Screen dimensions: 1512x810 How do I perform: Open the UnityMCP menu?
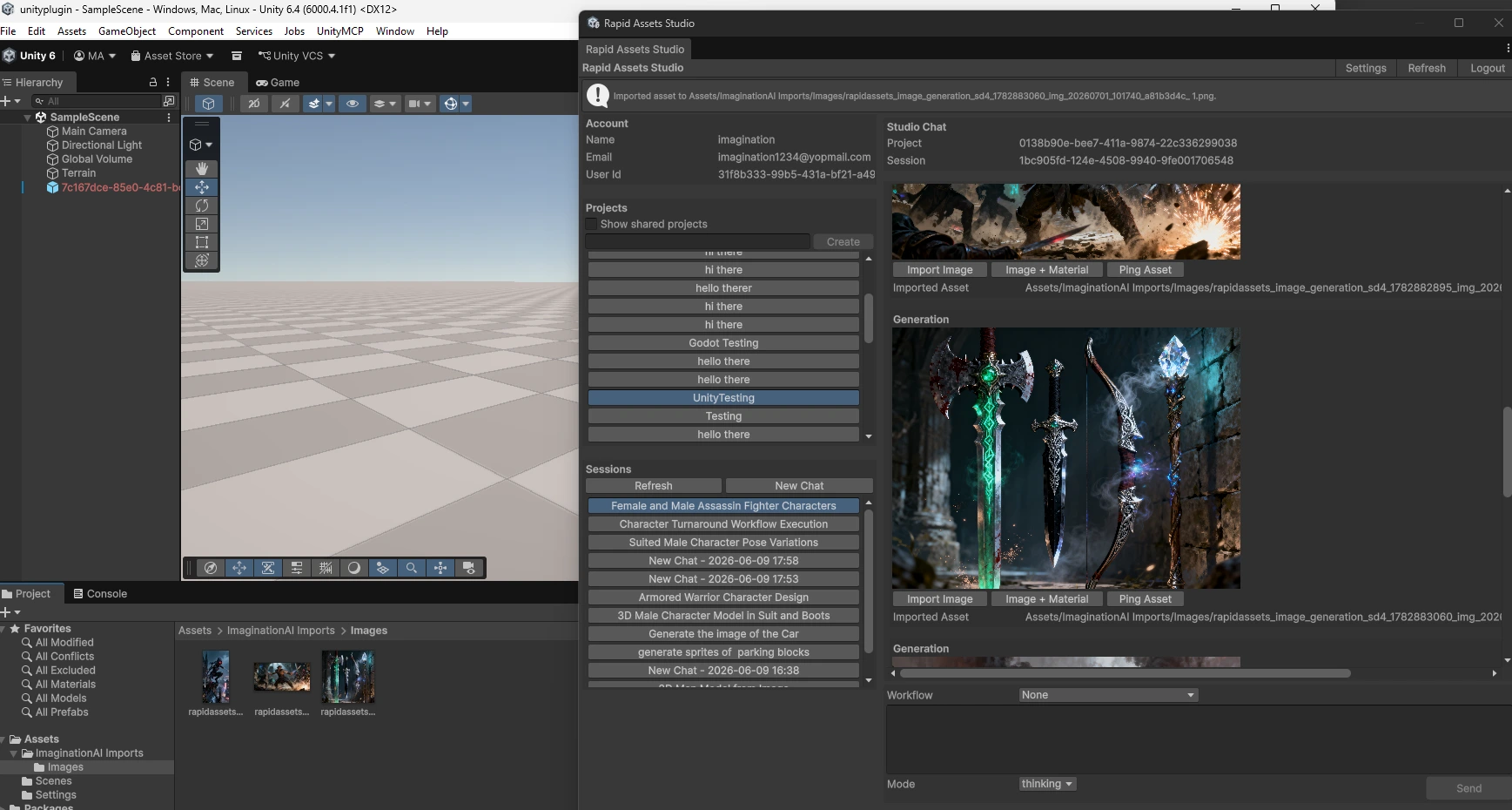tap(340, 31)
